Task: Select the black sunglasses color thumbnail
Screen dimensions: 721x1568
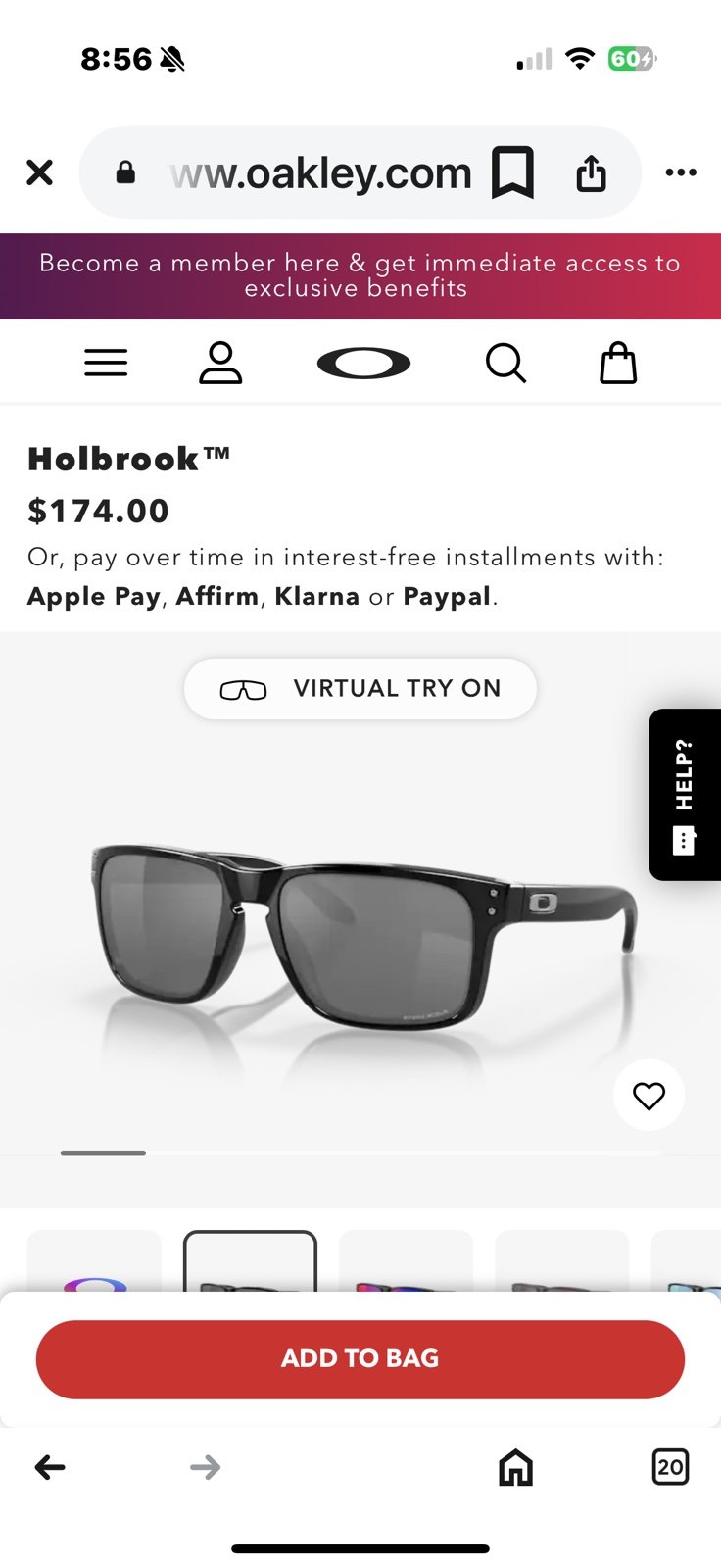Action: tap(251, 1262)
